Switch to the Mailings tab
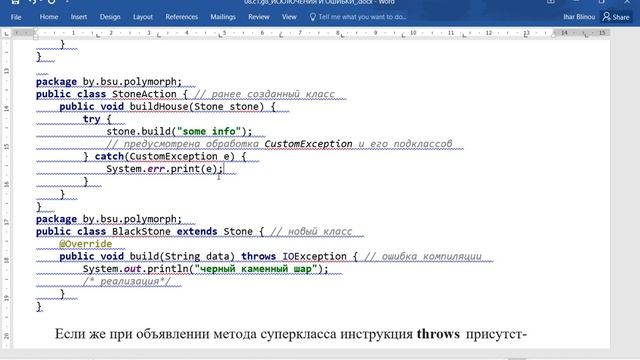This screenshot has width=640, height=360. pyautogui.click(x=223, y=17)
